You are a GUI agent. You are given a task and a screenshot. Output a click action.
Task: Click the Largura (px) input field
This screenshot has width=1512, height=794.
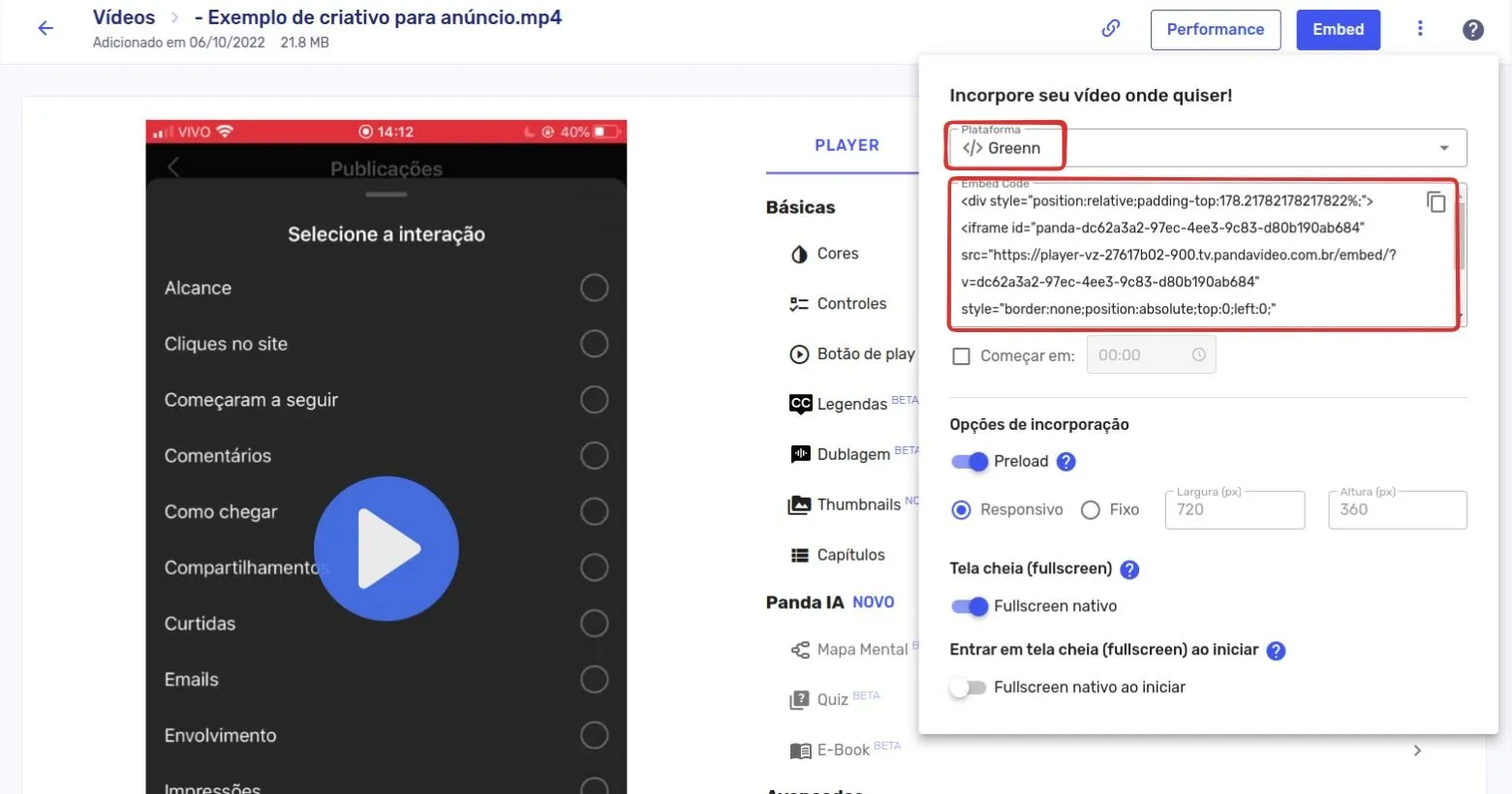coord(1234,509)
